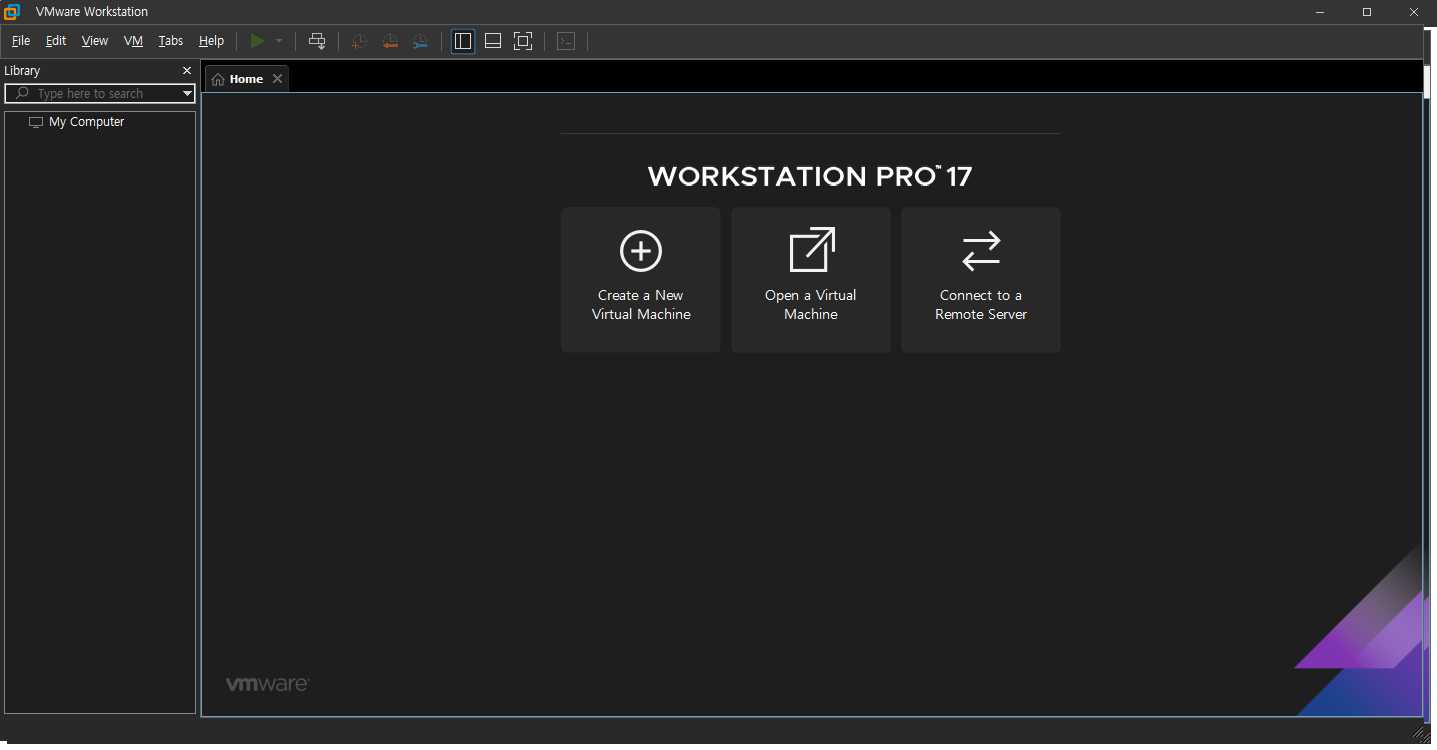
Task: Open snapshot manager wrench clock icon
Action: coord(421,41)
